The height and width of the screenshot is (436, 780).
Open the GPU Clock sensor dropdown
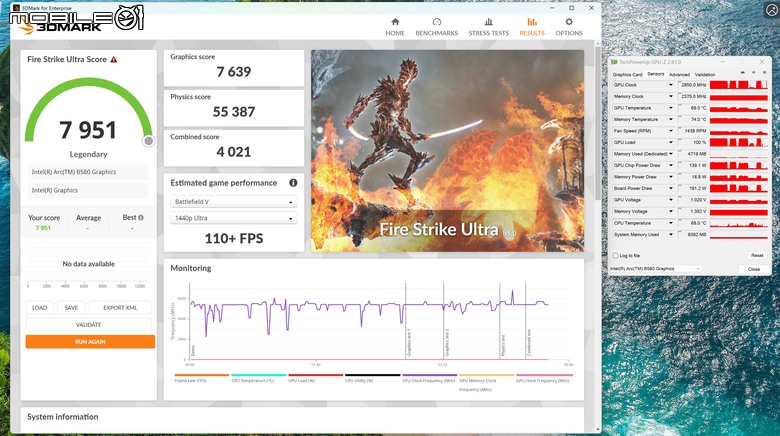671,85
